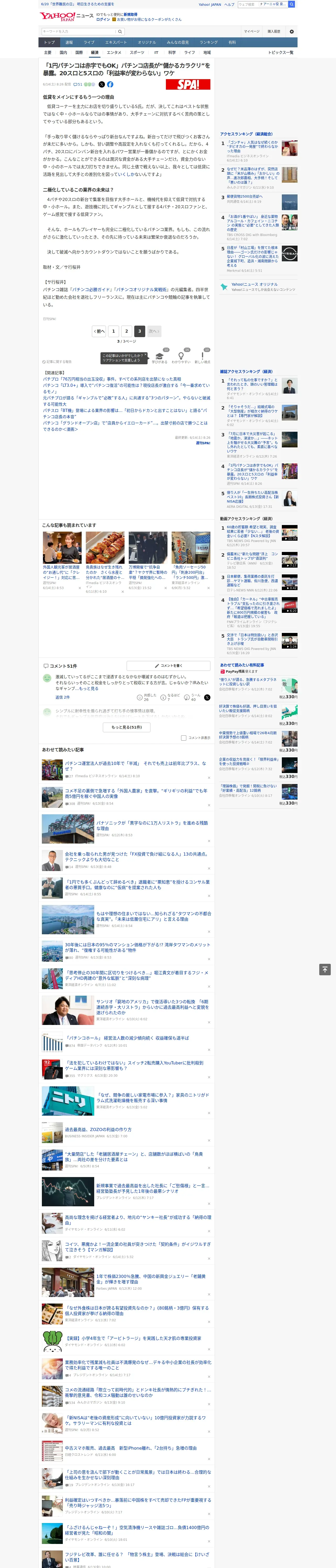Open settings gear icon in header

(292, 31)
